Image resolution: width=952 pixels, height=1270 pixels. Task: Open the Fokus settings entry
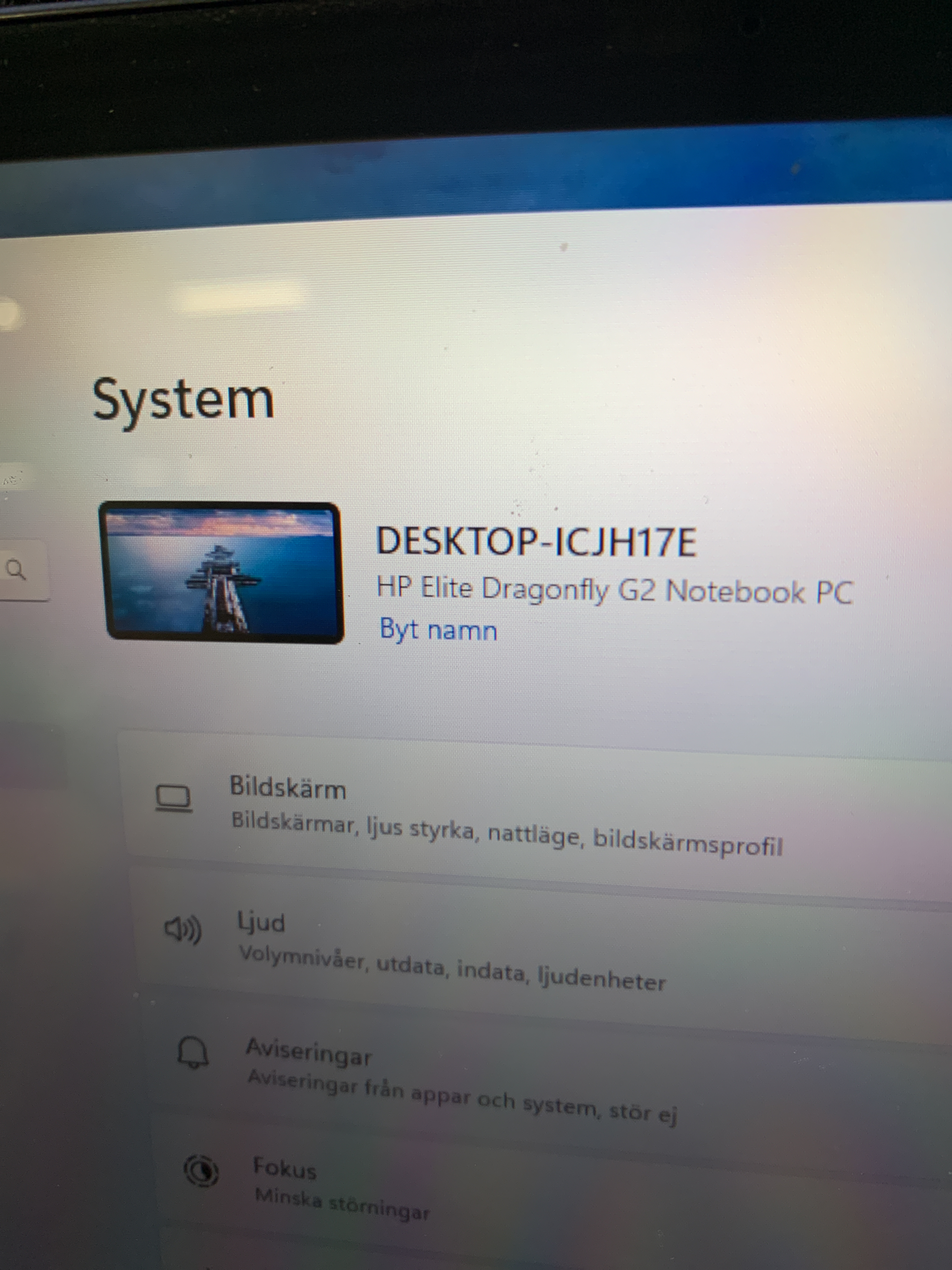pos(285,1168)
